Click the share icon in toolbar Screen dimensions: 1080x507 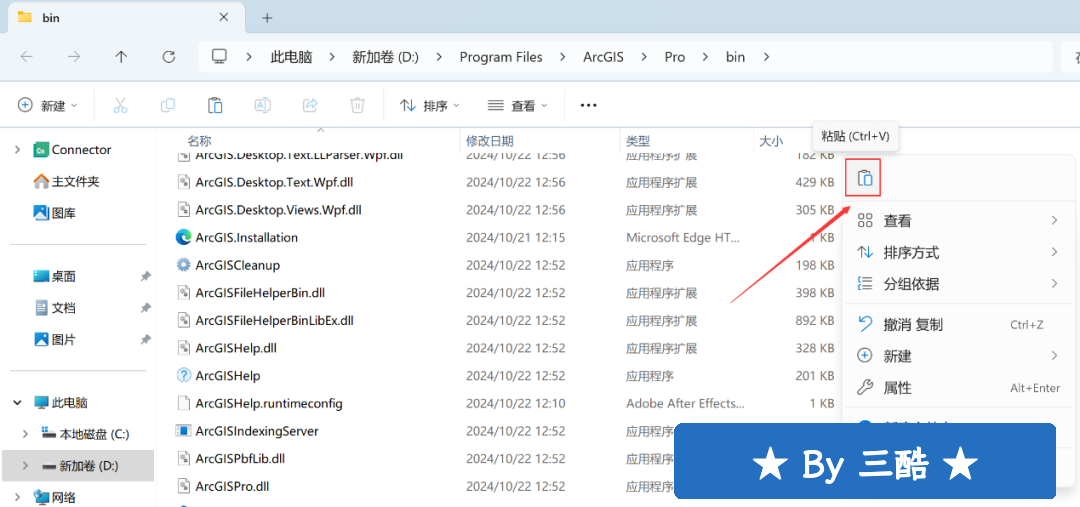point(310,105)
